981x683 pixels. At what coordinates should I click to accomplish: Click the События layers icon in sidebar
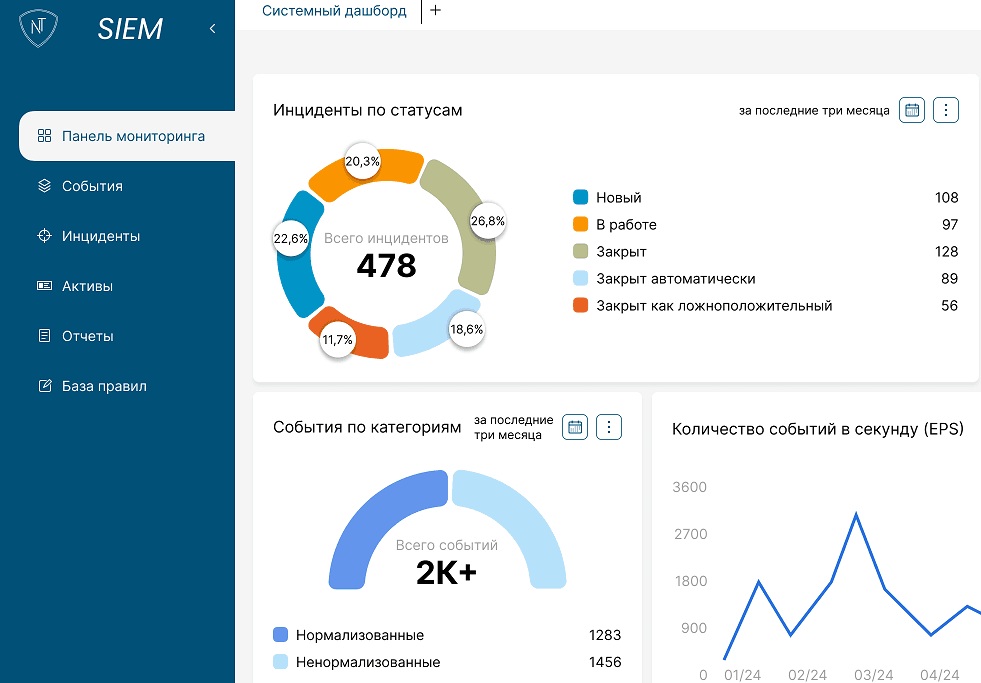(44, 186)
